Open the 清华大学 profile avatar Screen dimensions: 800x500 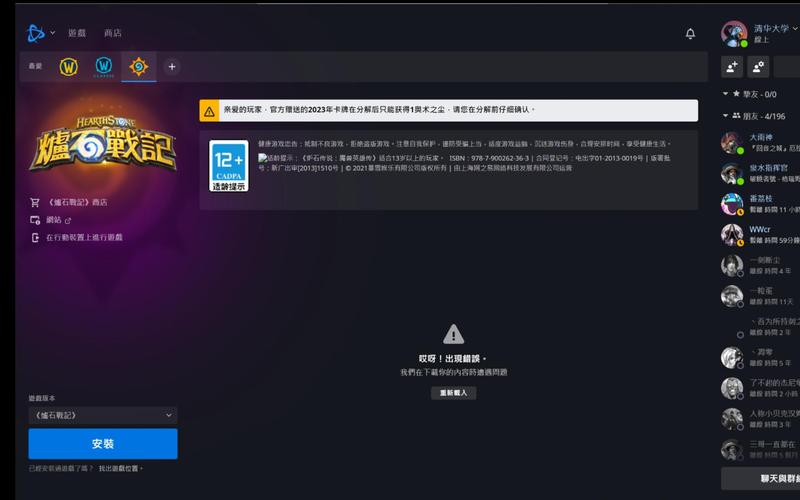click(x=734, y=34)
